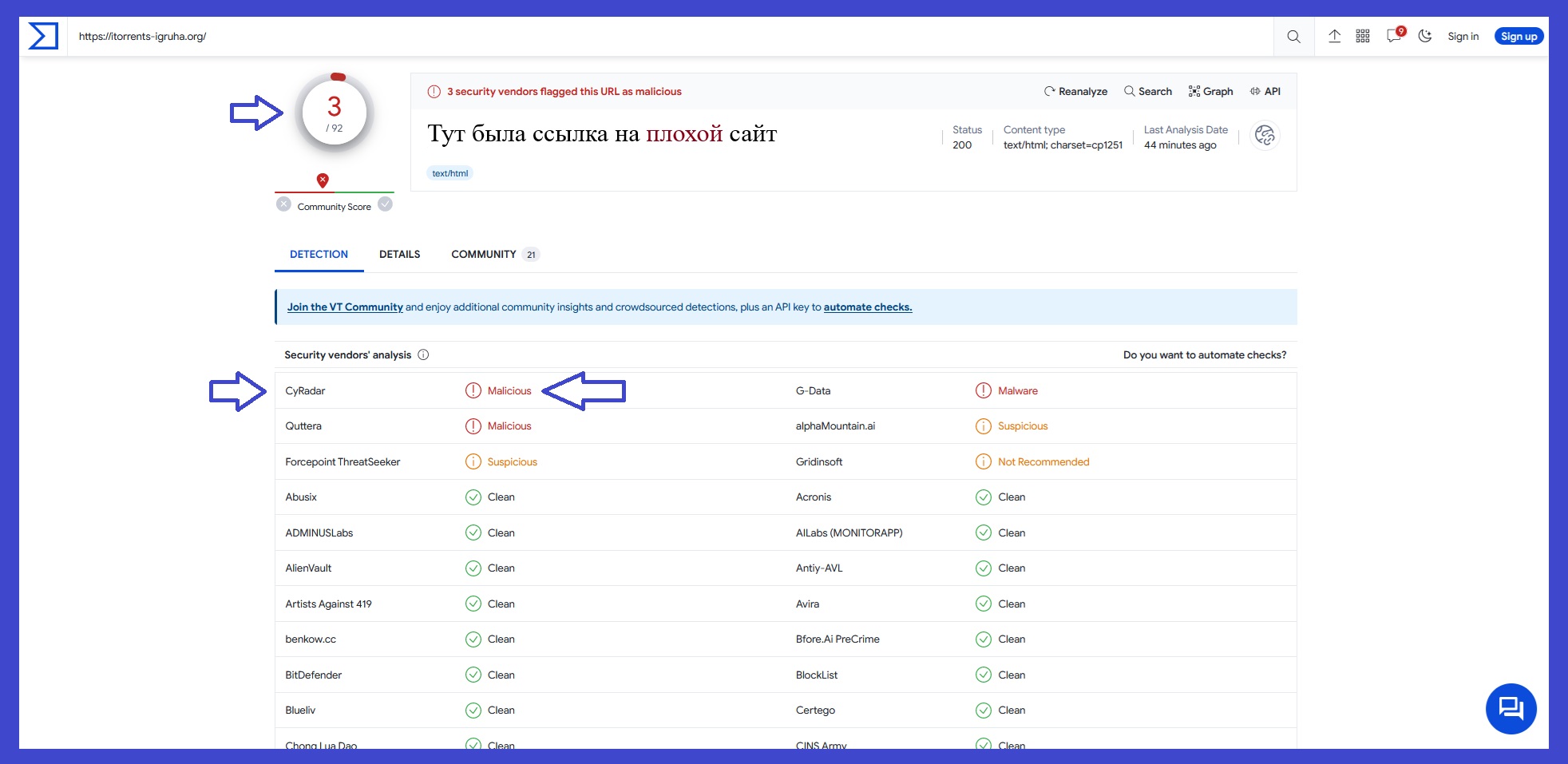Click AlienVault Clean check icon
The width and height of the screenshot is (1568, 764).
473,568
